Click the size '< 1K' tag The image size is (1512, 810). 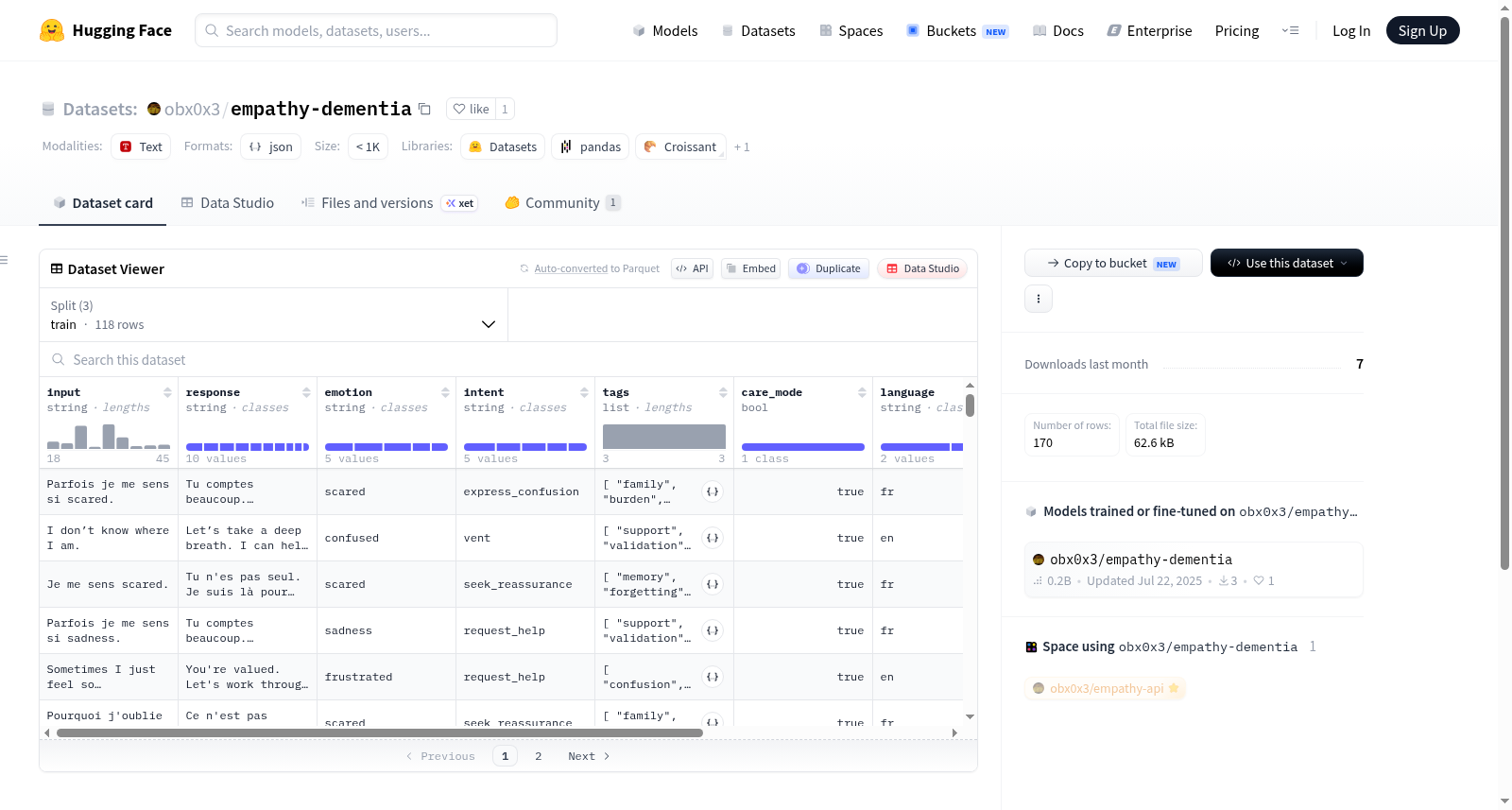[368, 146]
